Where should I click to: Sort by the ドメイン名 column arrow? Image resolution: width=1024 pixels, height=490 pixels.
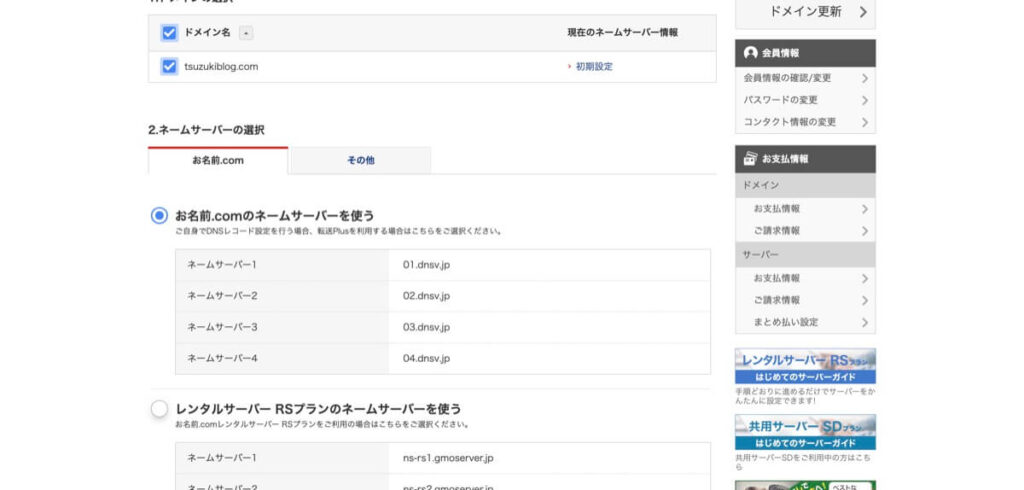click(246, 33)
